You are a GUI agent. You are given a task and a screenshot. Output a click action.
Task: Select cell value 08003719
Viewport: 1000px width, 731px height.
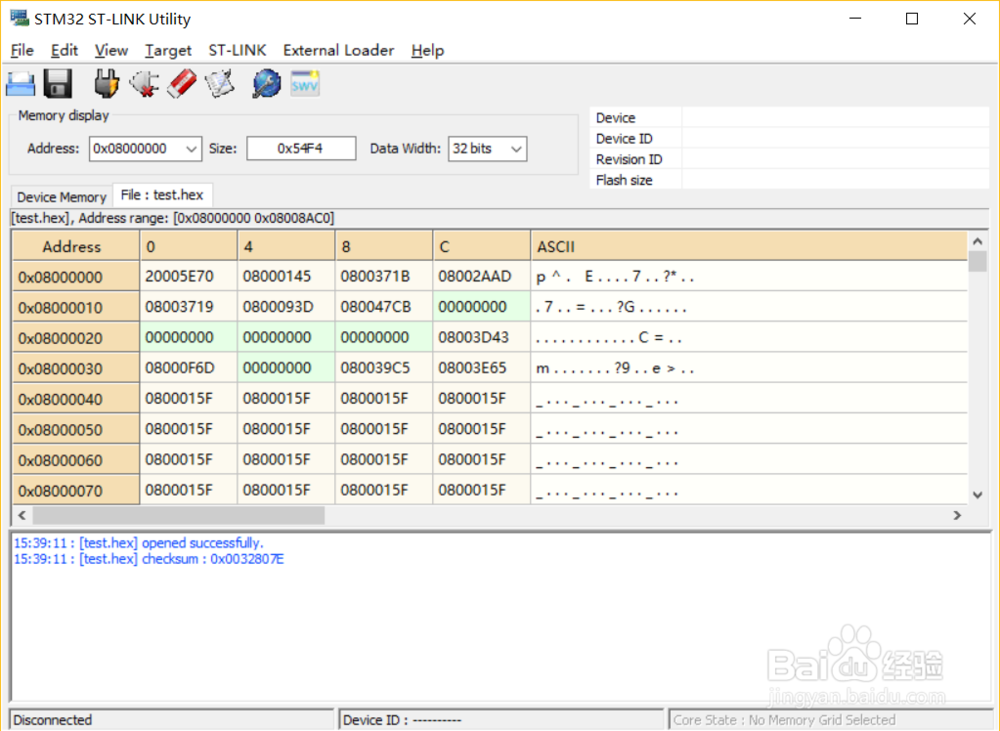[189, 307]
